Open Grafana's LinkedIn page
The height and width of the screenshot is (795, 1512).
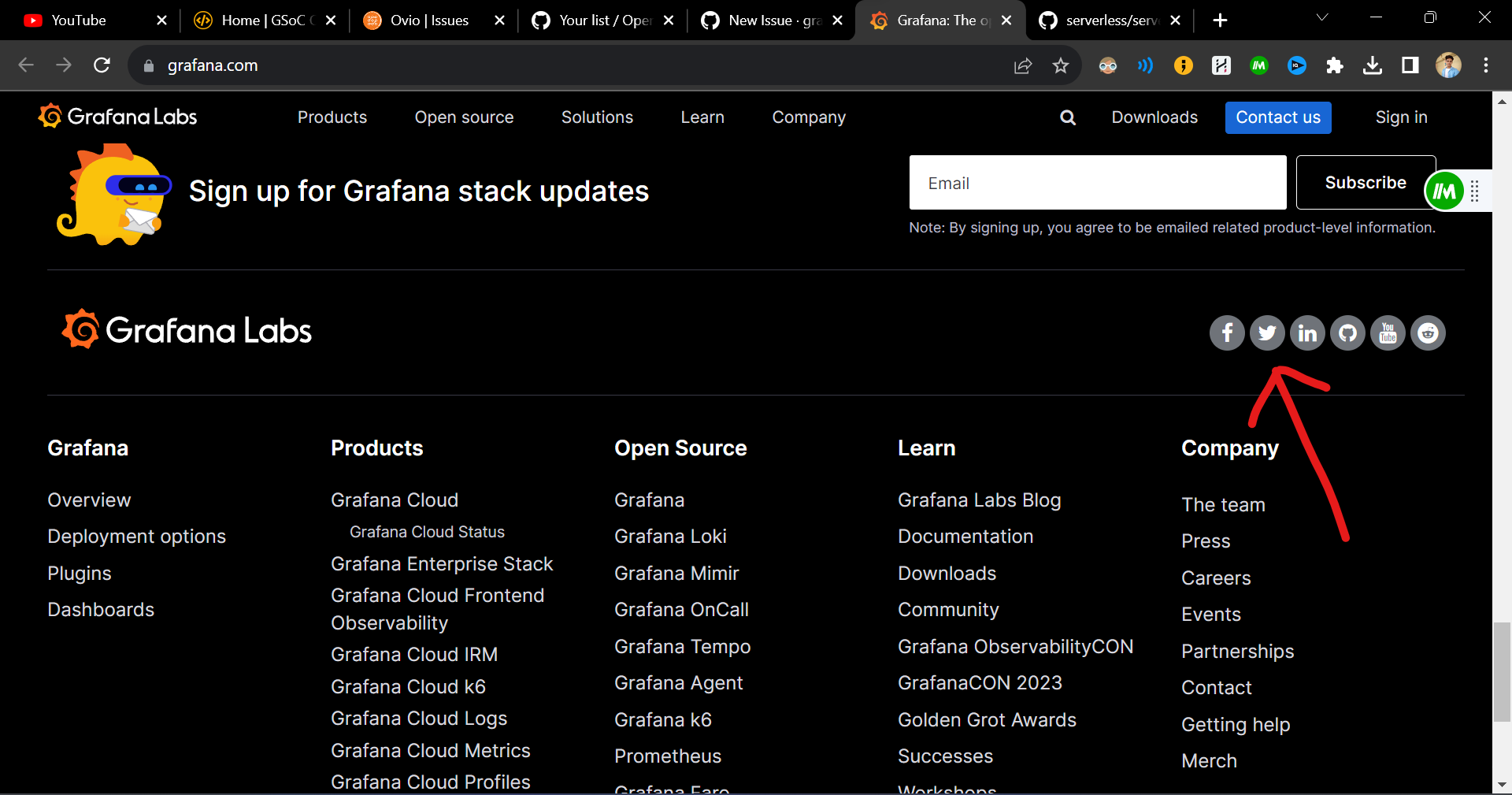pyautogui.click(x=1307, y=332)
